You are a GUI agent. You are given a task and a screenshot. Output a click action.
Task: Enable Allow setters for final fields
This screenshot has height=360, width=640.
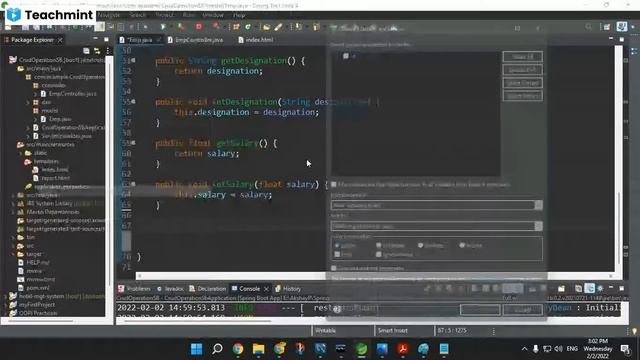click(334, 185)
